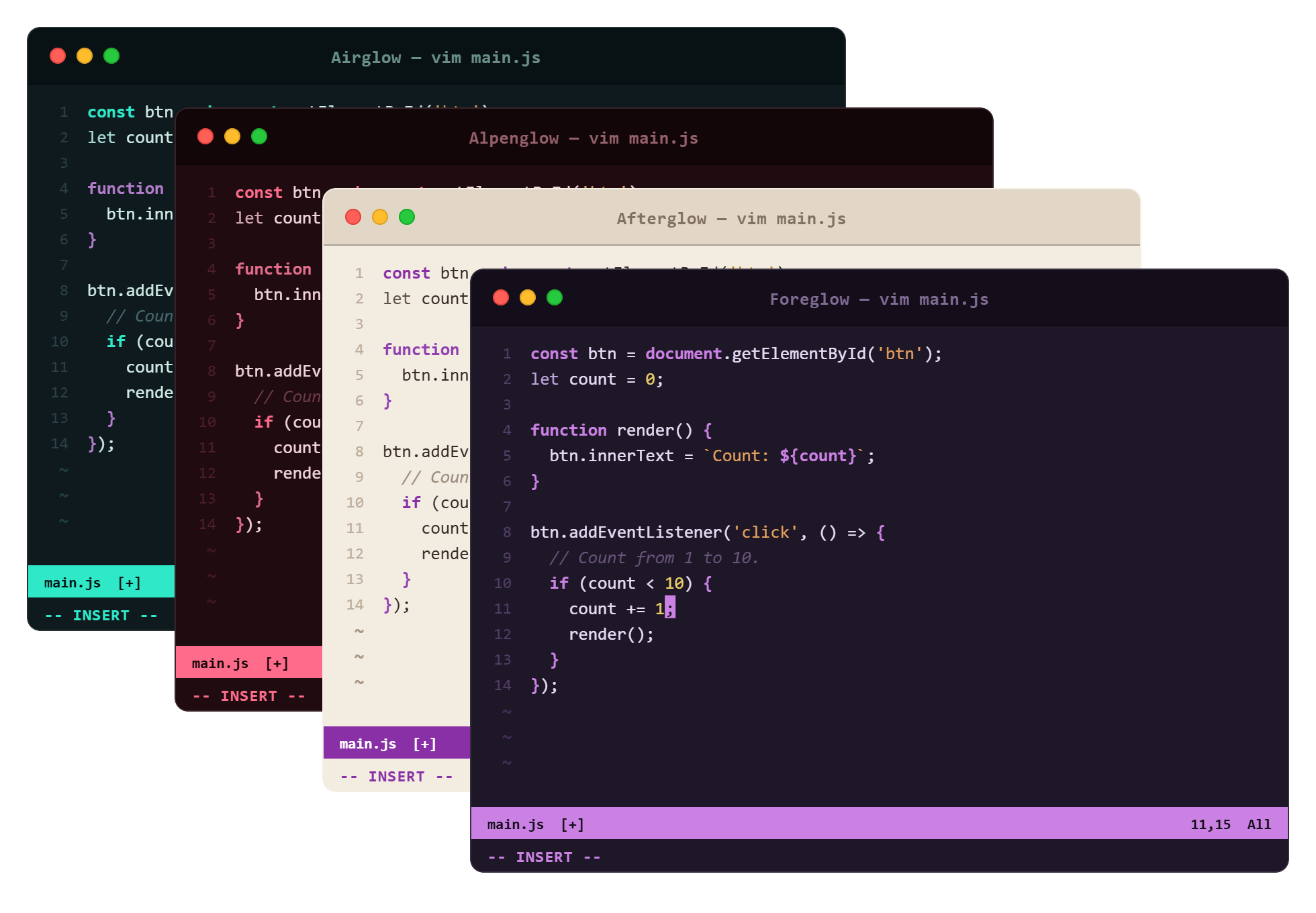Click the 'if' keyword in Afterglow line 10
The width and height of the screenshot is (1316, 913).
[411, 503]
